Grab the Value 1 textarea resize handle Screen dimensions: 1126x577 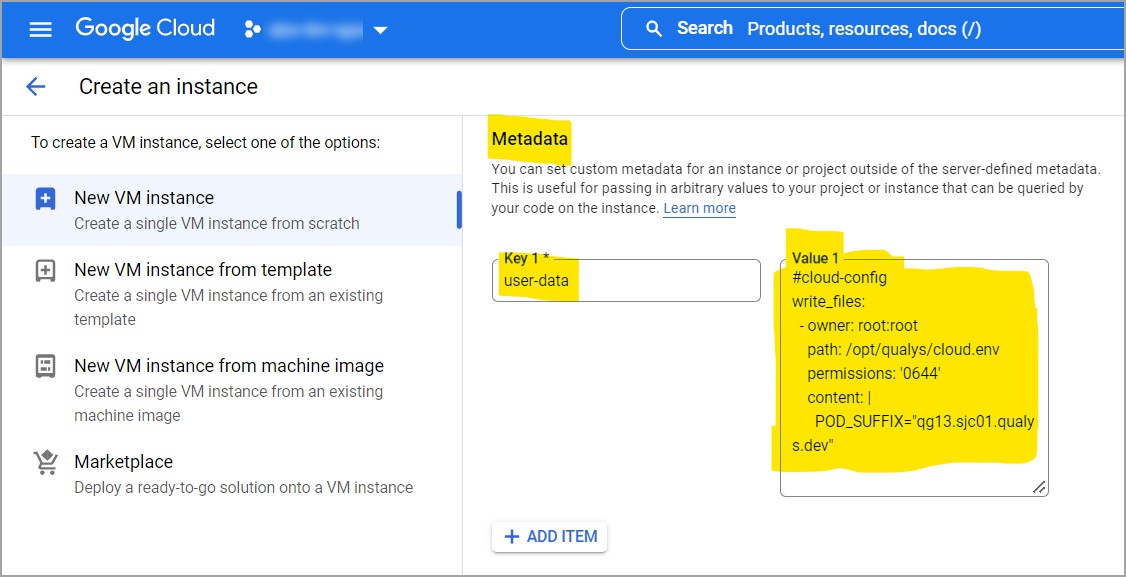pyautogui.click(x=1038, y=487)
